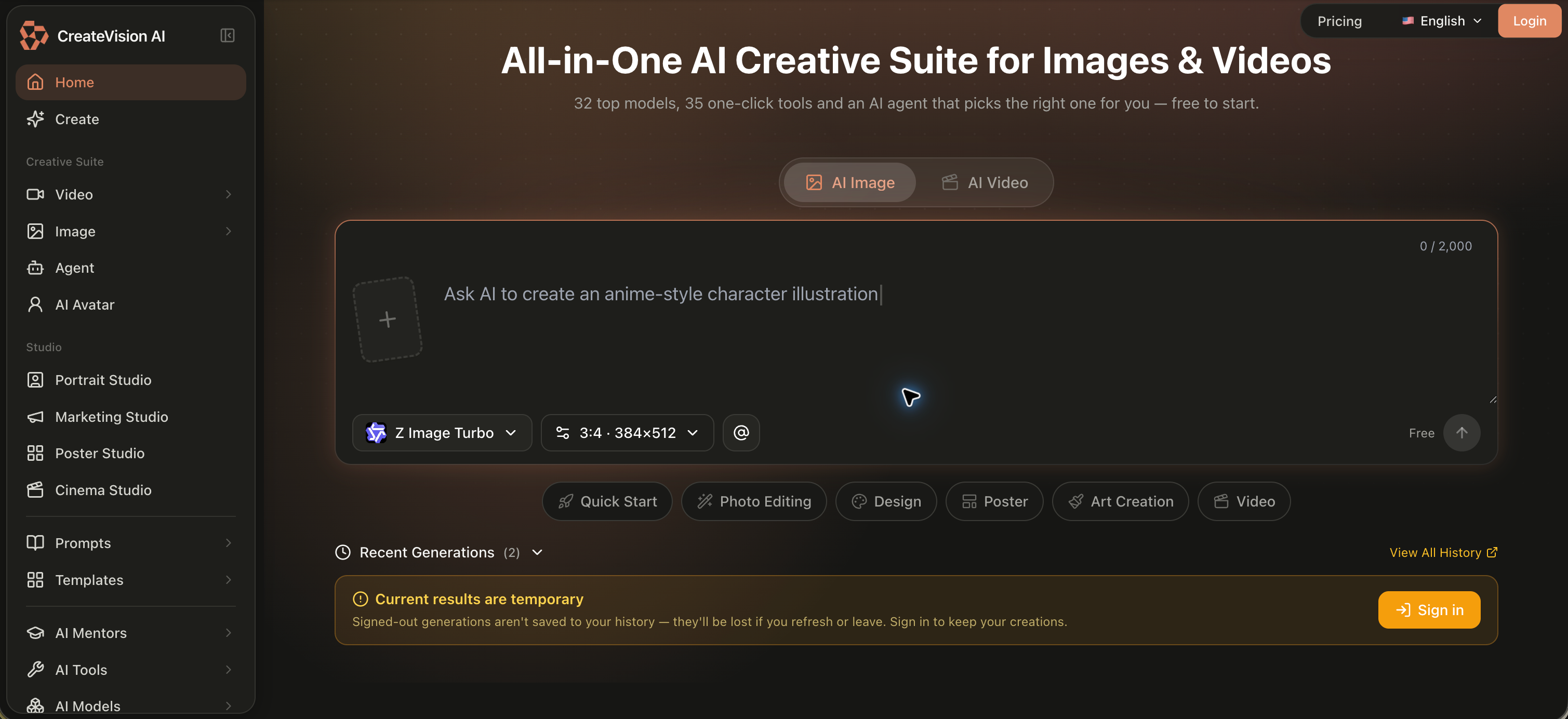Image resolution: width=1568 pixels, height=719 pixels.
Task: Open Marketing Studio in the sidebar
Action: tap(131, 417)
